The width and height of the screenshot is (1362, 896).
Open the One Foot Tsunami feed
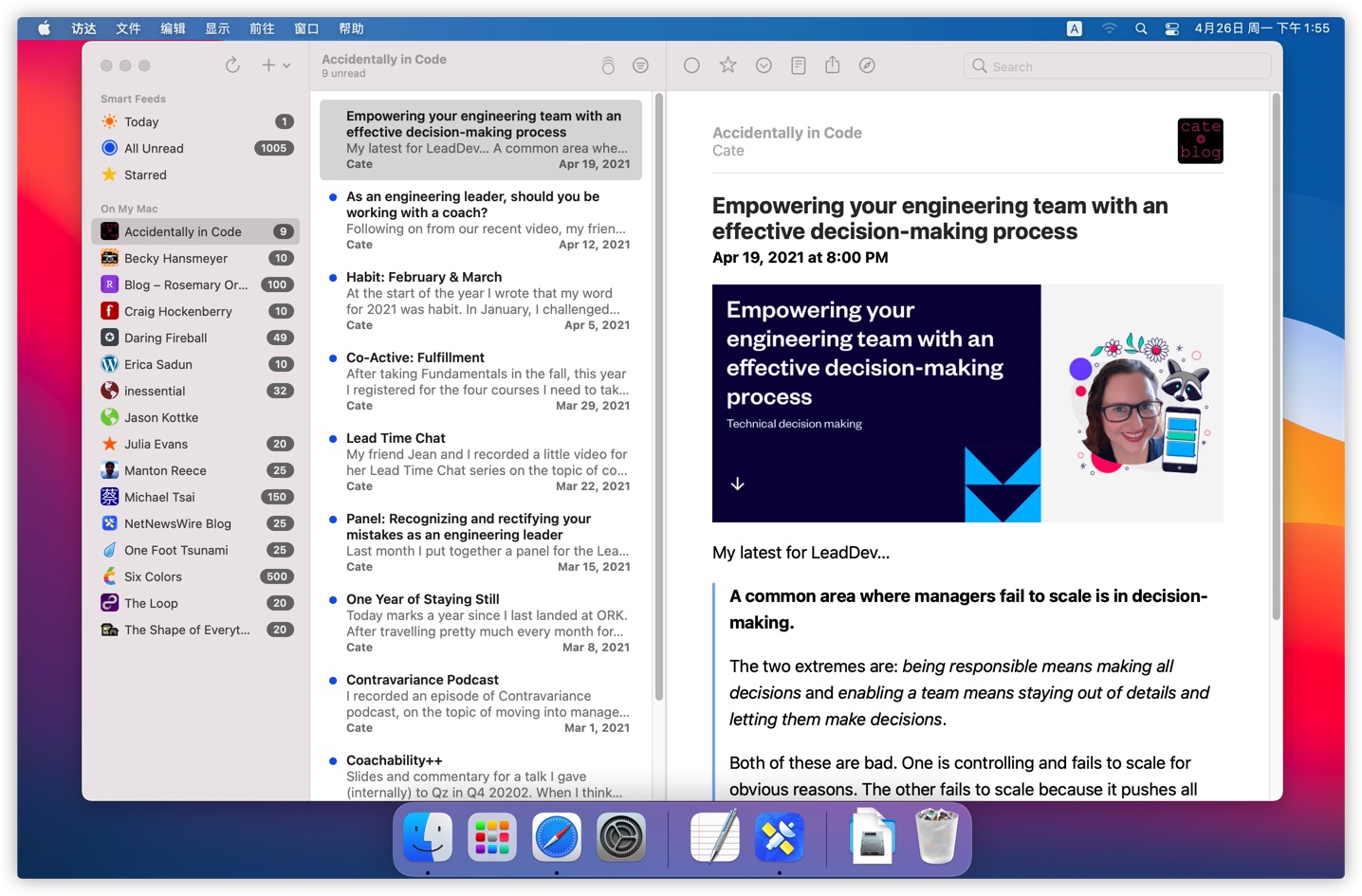(x=197, y=550)
